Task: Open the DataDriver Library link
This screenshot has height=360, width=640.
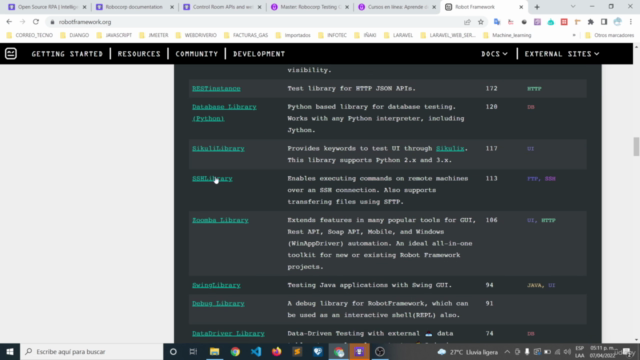Action: (x=228, y=333)
